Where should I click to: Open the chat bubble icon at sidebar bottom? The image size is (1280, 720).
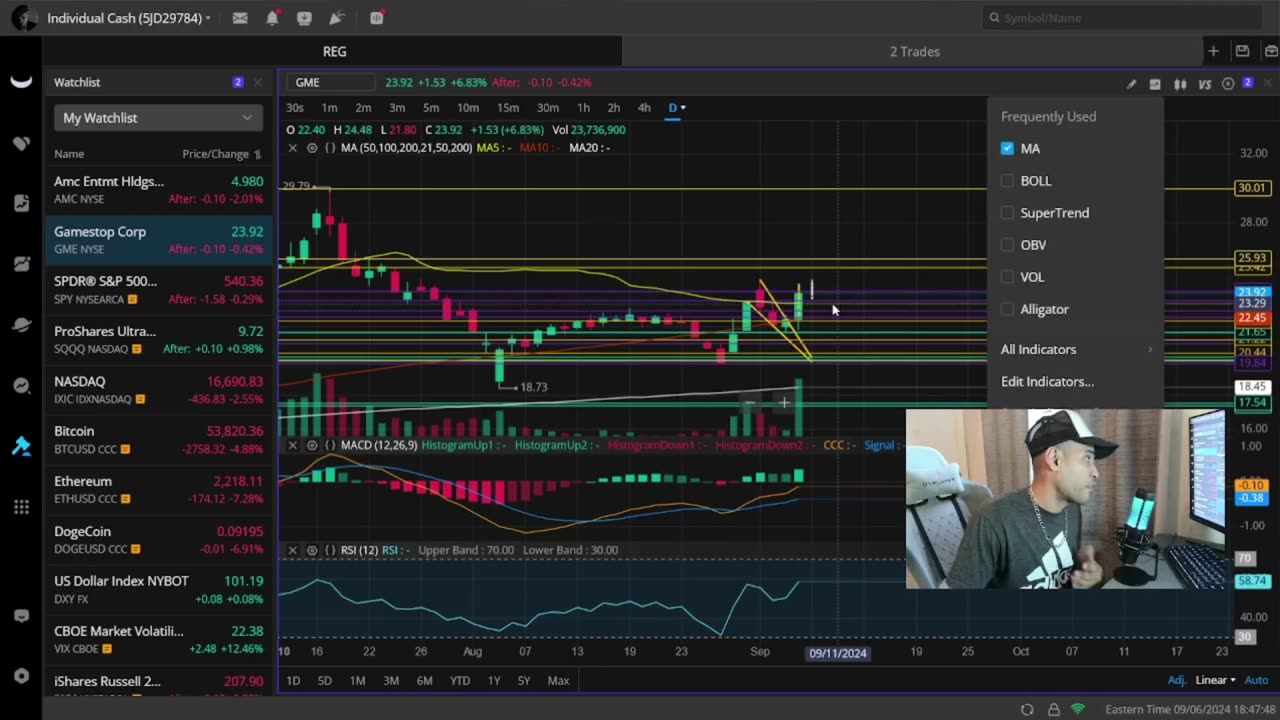click(21, 616)
